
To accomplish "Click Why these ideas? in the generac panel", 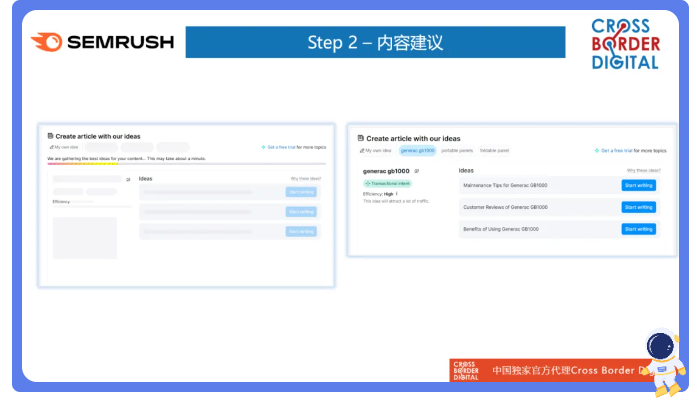I will click(x=644, y=170).
